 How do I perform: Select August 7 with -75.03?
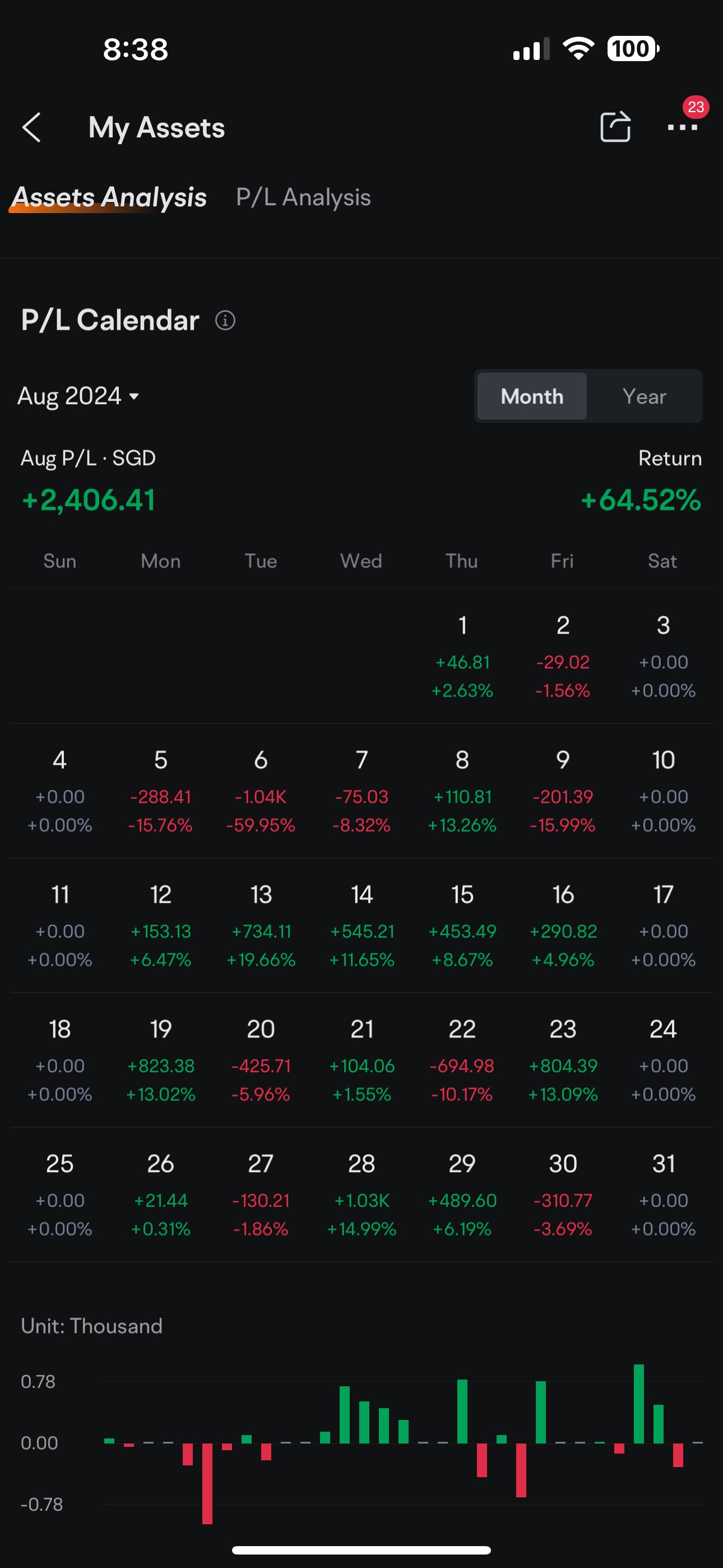click(361, 792)
